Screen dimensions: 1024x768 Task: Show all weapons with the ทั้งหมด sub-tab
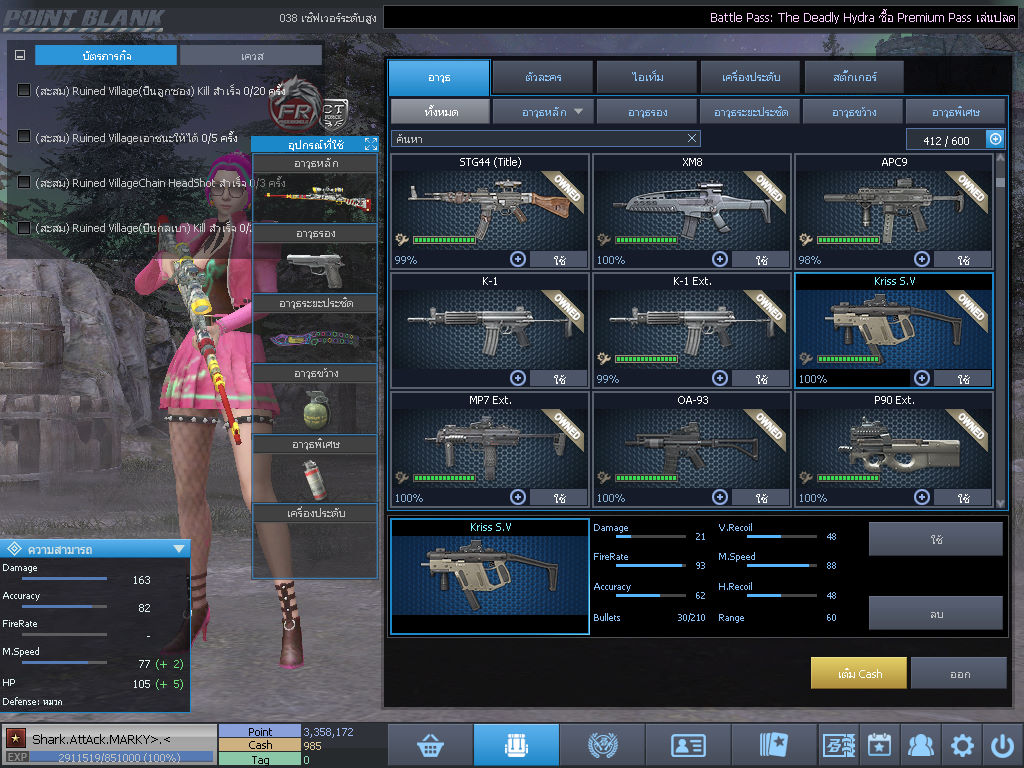(441, 112)
